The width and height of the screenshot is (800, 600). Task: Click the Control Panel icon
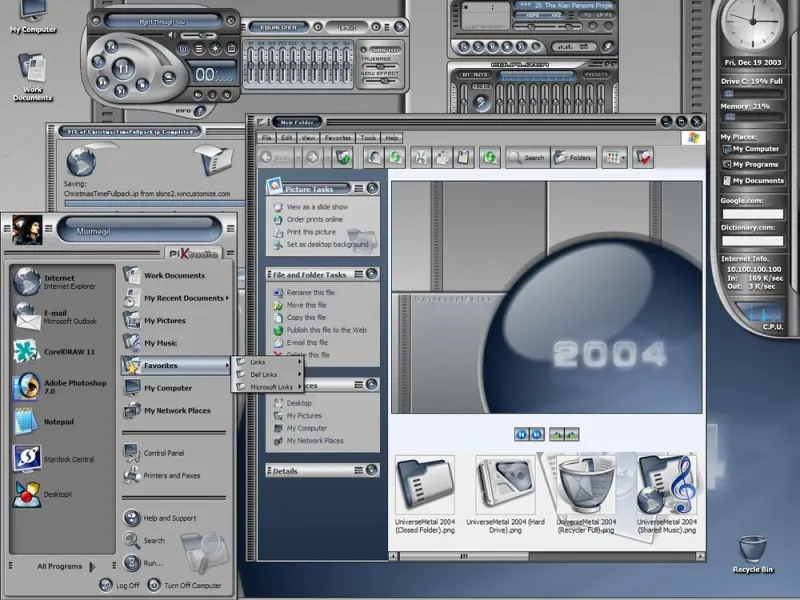tap(131, 452)
